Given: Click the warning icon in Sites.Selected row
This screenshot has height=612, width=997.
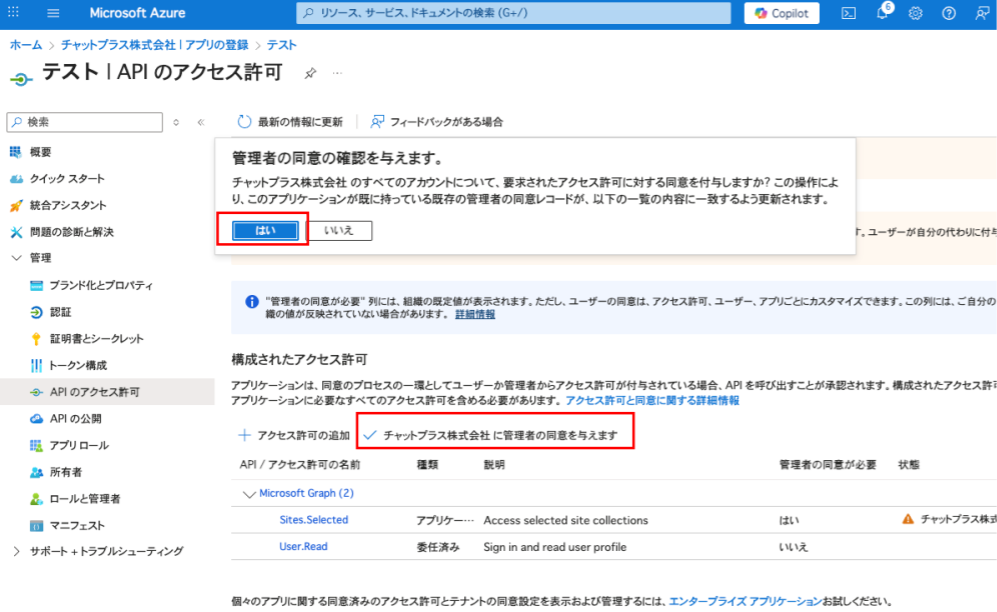Looking at the screenshot, I should pos(908,520).
